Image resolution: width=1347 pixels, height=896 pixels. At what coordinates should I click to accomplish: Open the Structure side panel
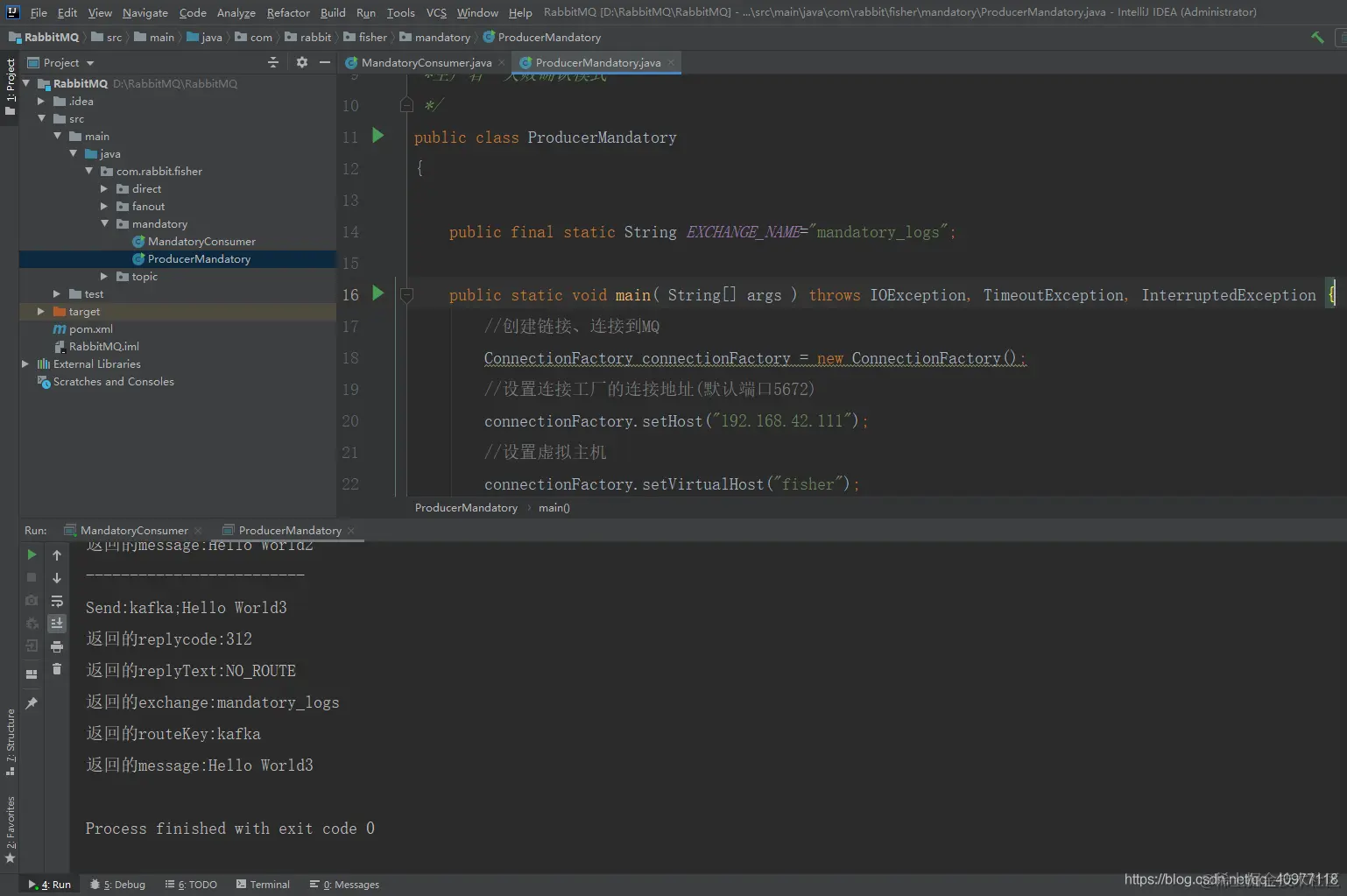(10, 743)
